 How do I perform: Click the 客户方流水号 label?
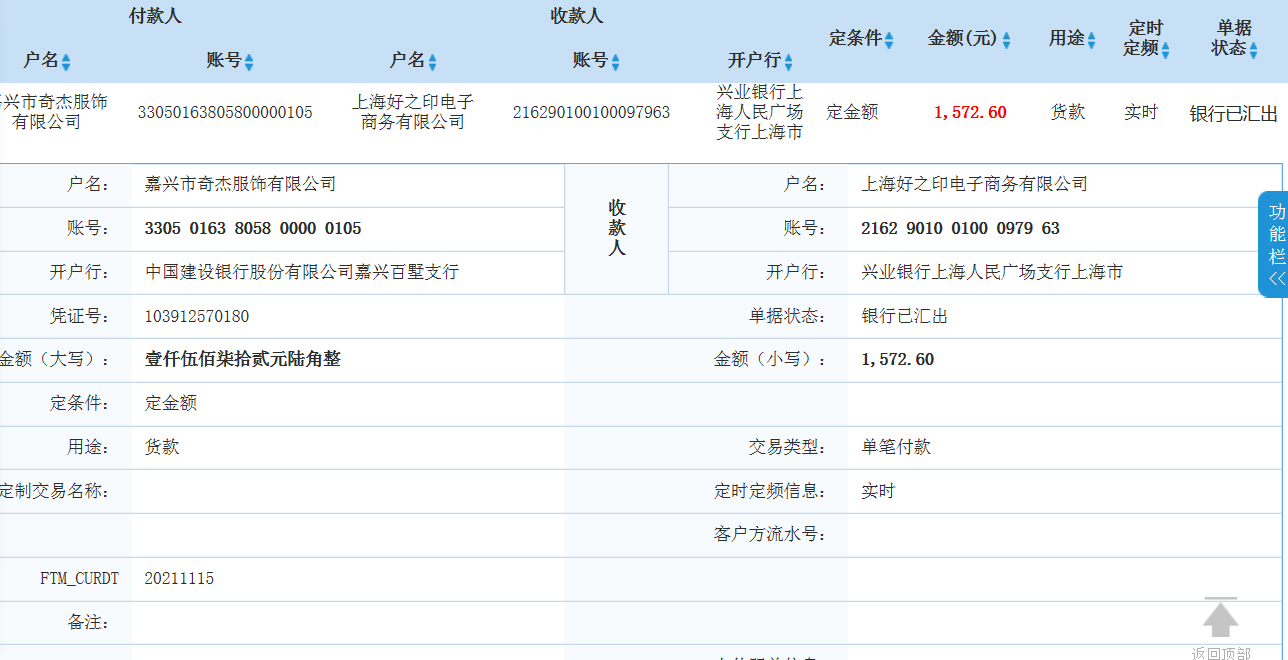770,535
